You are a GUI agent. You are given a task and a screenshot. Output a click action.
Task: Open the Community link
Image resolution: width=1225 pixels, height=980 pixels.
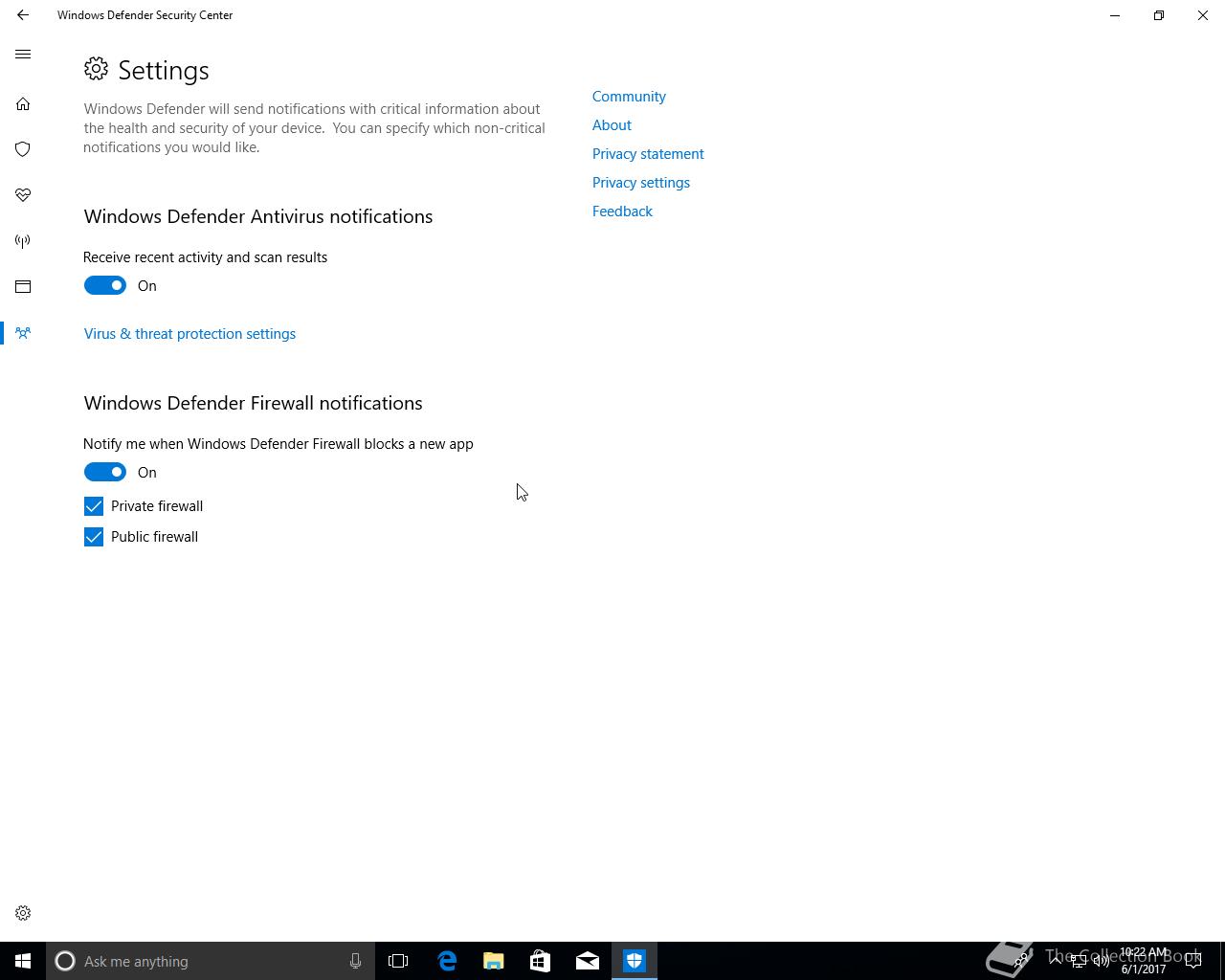pyautogui.click(x=629, y=97)
